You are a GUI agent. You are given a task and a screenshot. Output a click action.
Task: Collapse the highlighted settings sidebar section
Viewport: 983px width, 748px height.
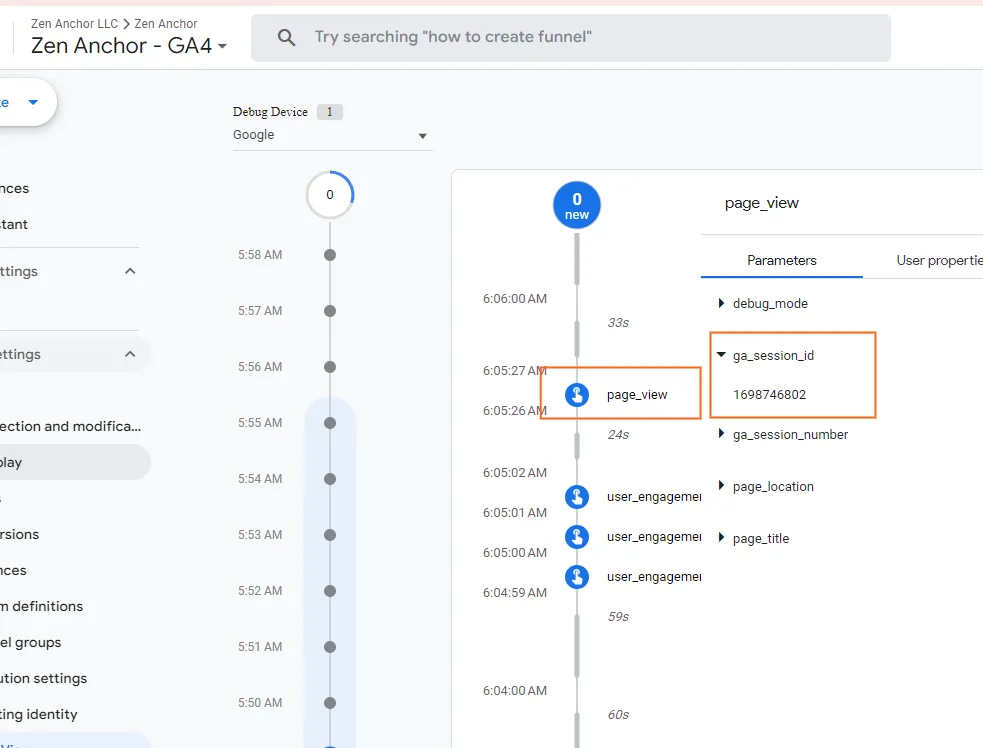pos(130,354)
